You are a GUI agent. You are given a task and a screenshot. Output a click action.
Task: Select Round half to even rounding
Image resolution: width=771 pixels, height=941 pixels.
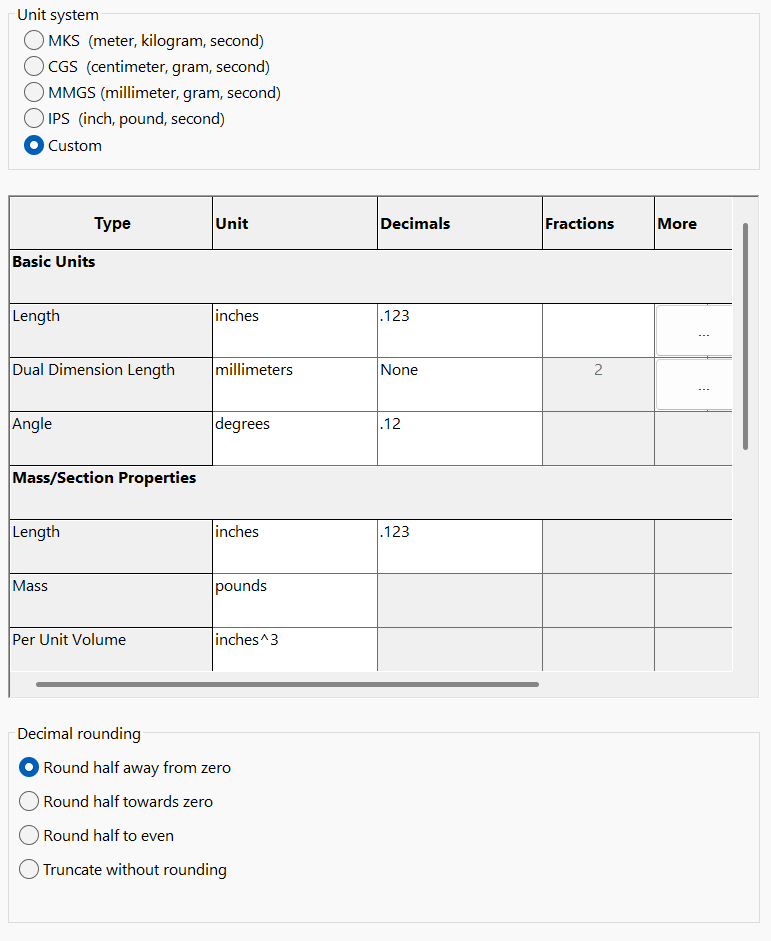pyautogui.click(x=30, y=836)
